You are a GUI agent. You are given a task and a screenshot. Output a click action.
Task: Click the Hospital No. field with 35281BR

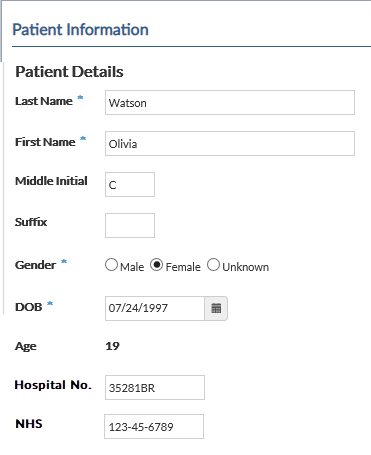point(155,387)
